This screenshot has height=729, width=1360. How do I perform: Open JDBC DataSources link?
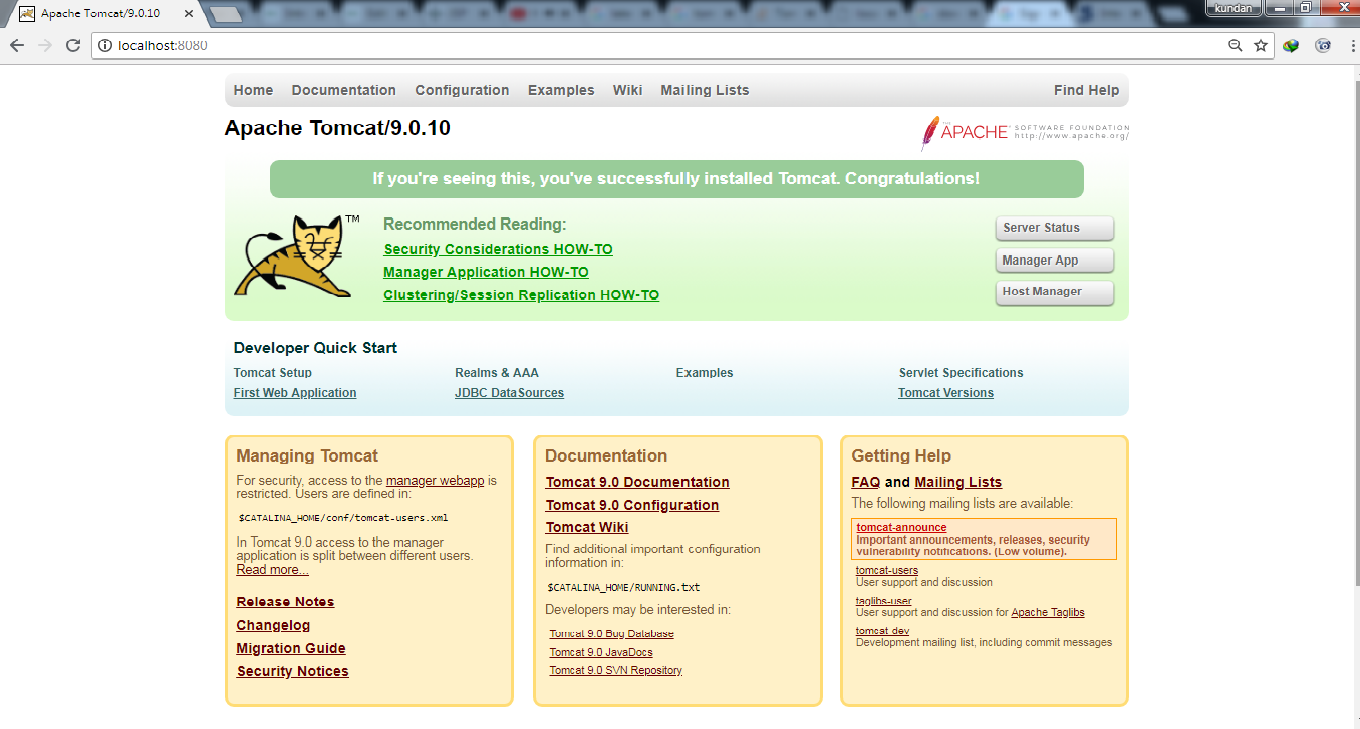point(509,393)
